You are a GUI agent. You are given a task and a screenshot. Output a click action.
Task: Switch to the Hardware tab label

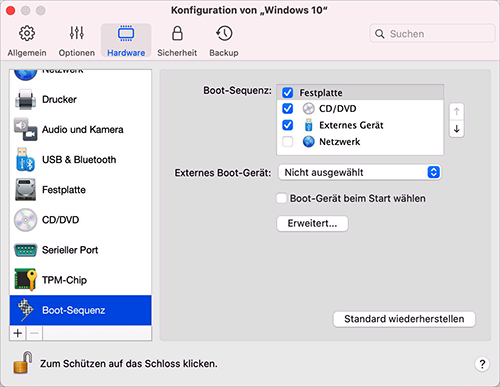tap(126, 53)
